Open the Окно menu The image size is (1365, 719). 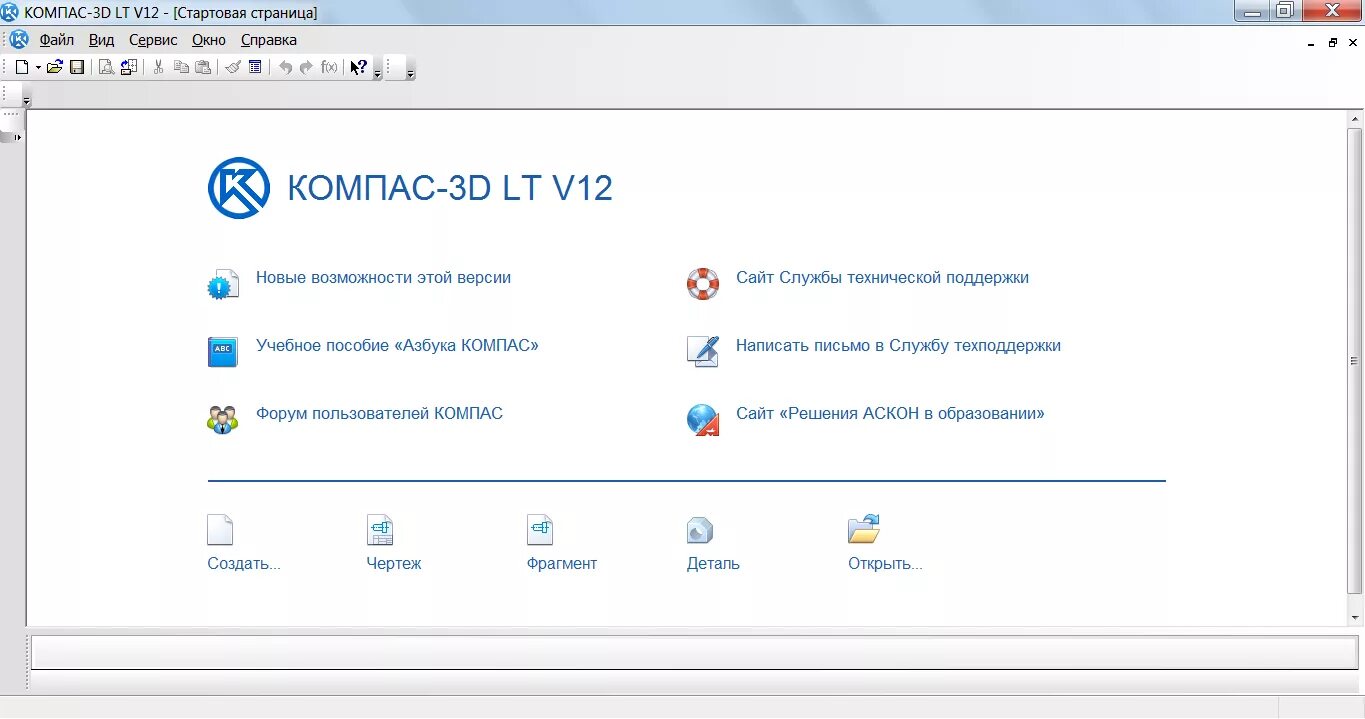click(x=209, y=40)
